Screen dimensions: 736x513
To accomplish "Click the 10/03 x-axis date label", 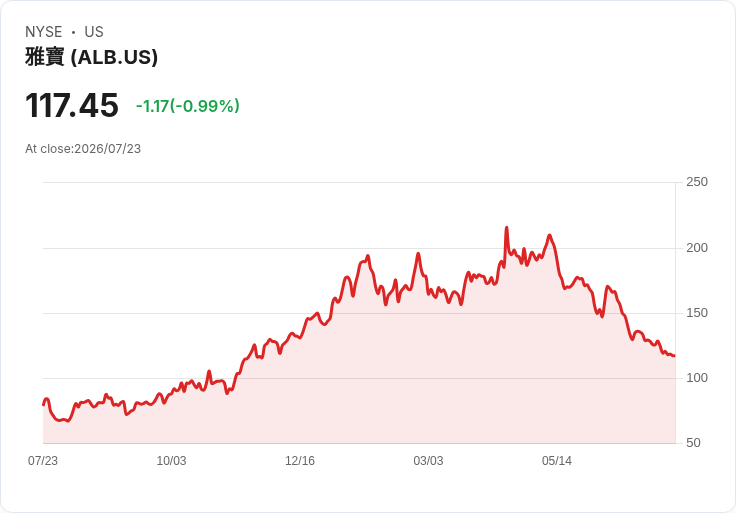I will pyautogui.click(x=171, y=461).
